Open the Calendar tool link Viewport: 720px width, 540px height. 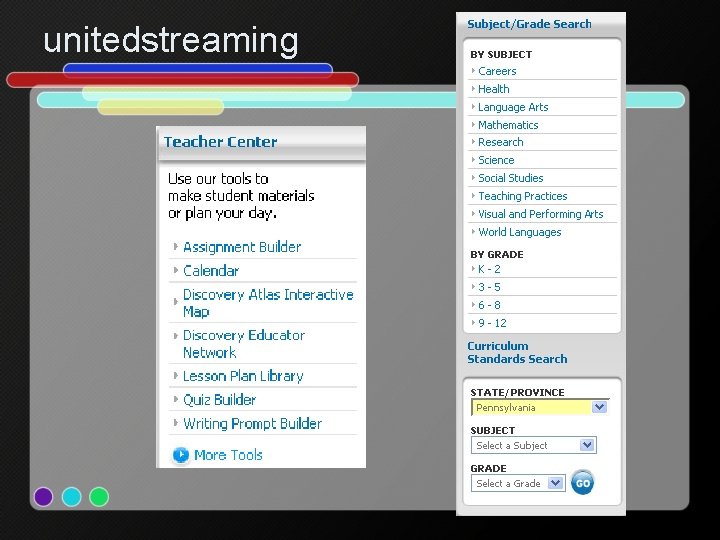(x=211, y=270)
